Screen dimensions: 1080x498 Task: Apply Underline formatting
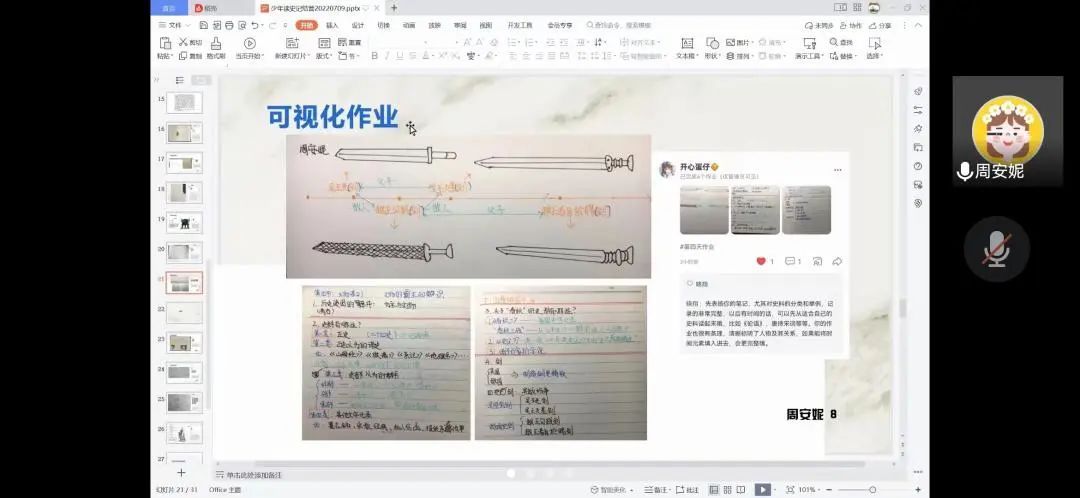point(399,56)
